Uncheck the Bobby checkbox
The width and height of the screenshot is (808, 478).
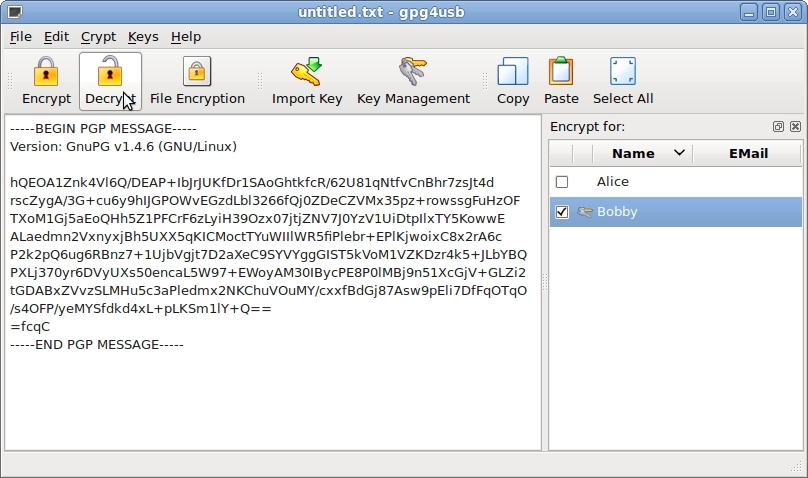click(562, 212)
